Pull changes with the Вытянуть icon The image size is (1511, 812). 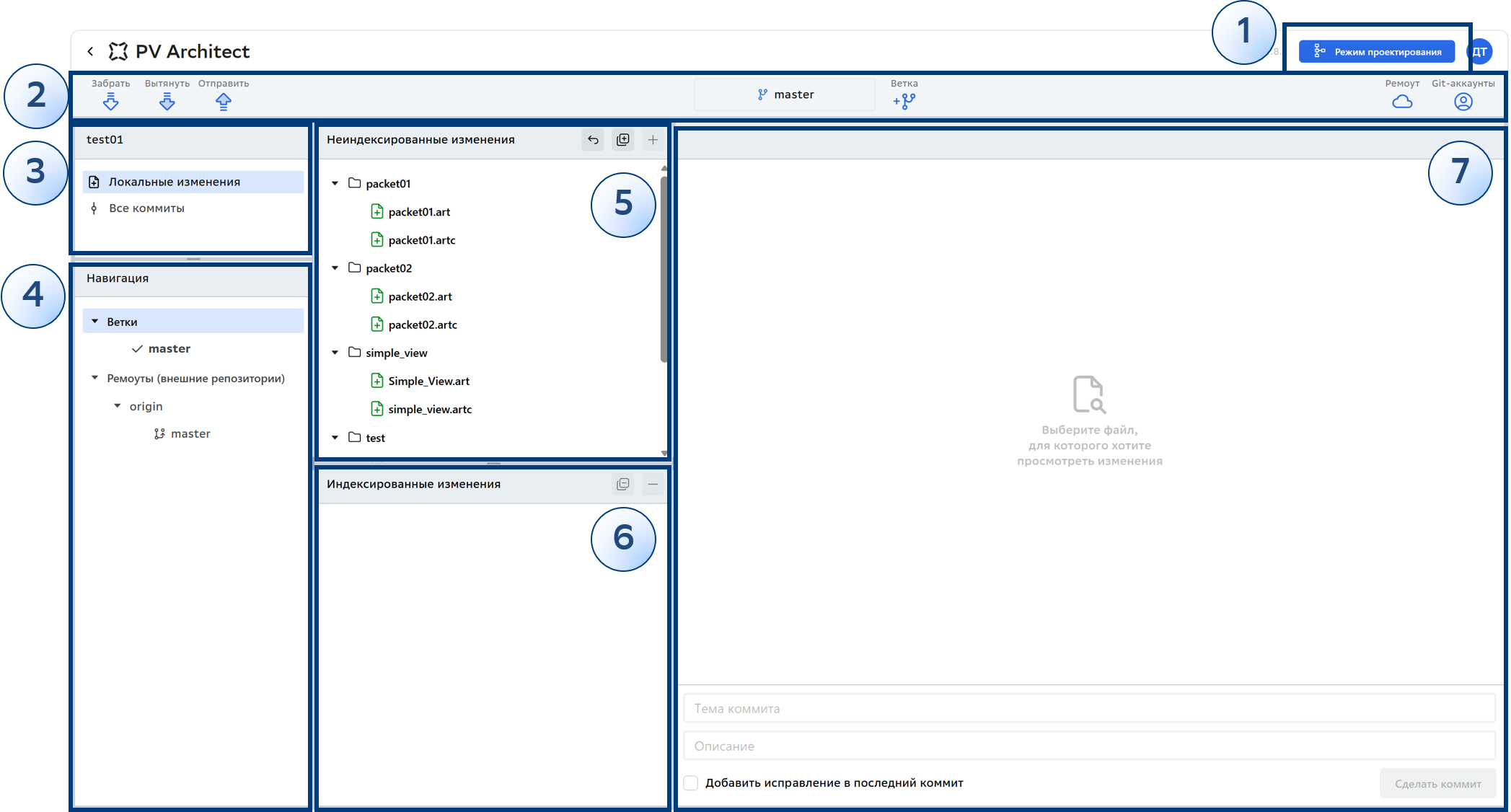(x=167, y=102)
